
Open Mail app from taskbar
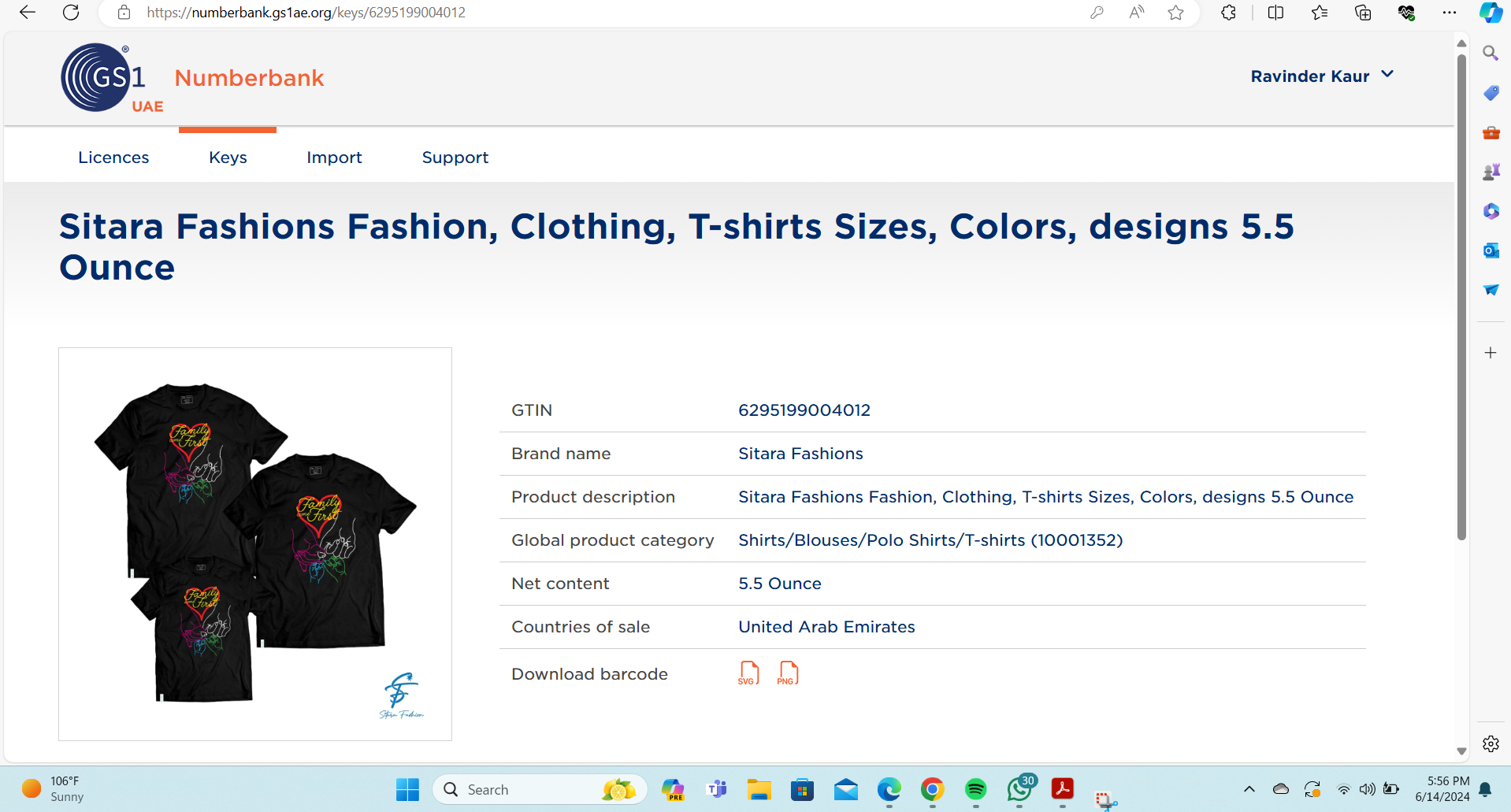pos(845,789)
